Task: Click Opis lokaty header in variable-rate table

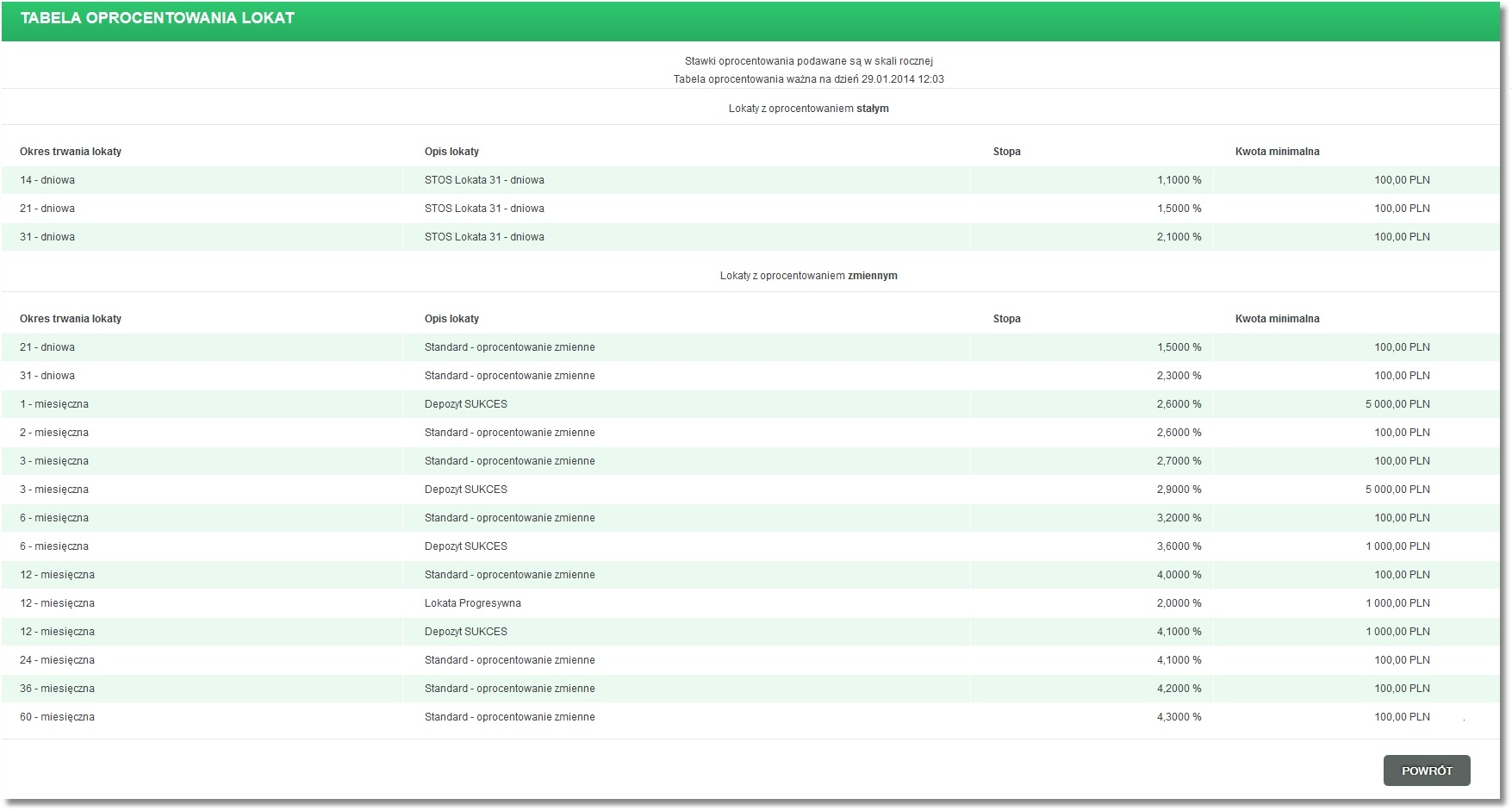Action: pyautogui.click(x=451, y=319)
